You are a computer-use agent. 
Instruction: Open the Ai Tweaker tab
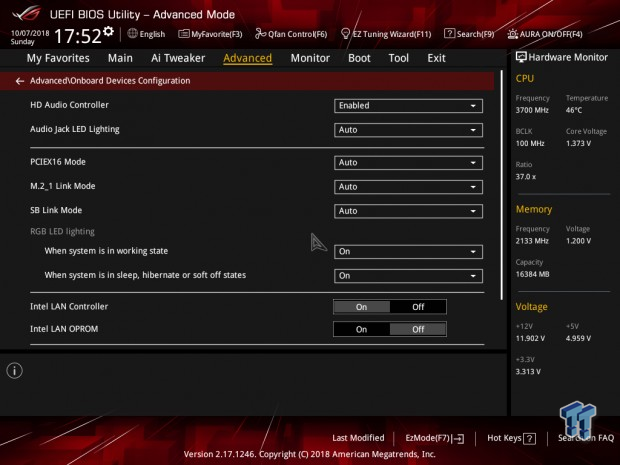click(x=178, y=58)
